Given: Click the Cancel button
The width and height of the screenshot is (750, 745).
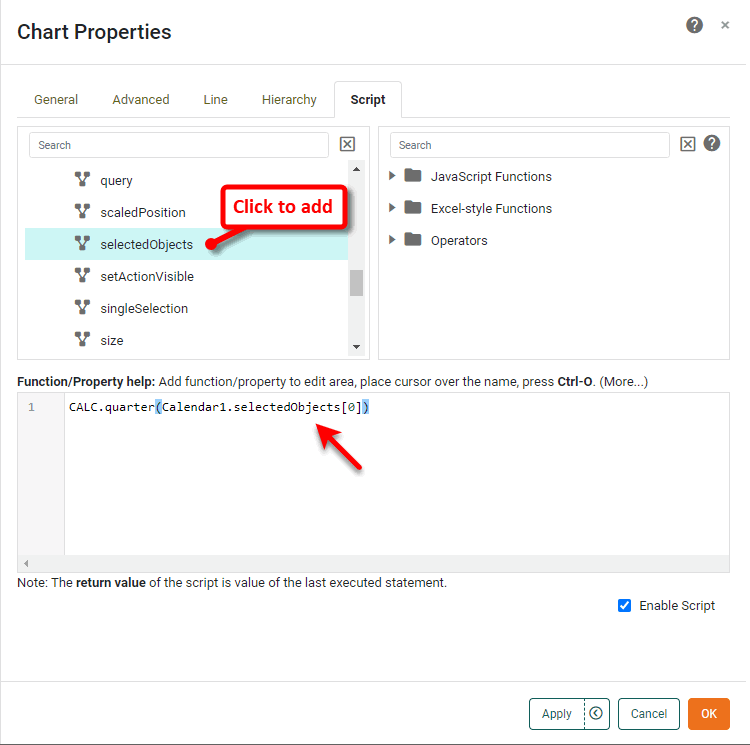Looking at the screenshot, I should [x=649, y=713].
